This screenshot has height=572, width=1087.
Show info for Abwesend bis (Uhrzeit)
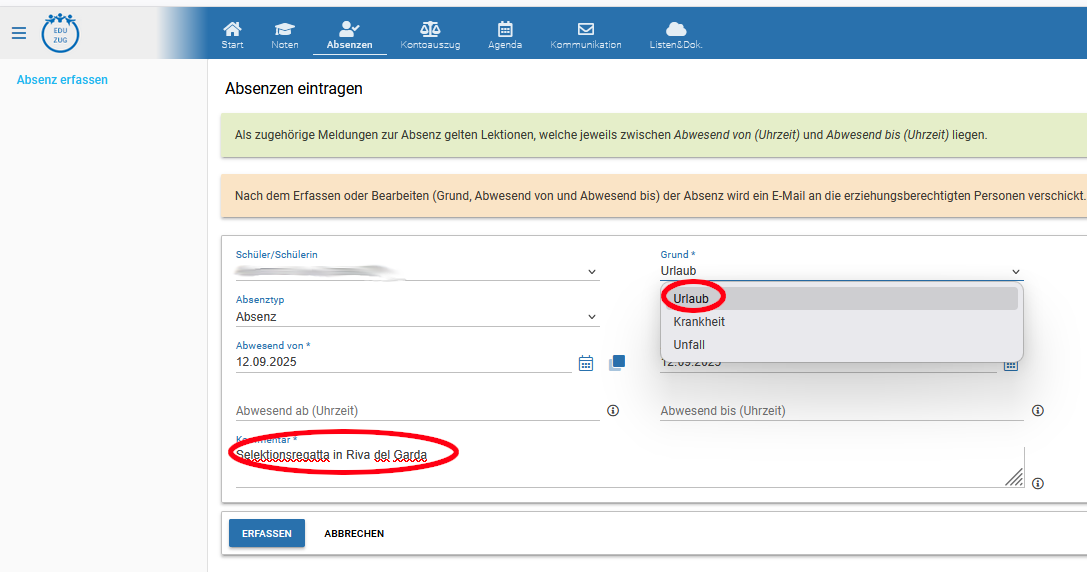(x=1038, y=411)
